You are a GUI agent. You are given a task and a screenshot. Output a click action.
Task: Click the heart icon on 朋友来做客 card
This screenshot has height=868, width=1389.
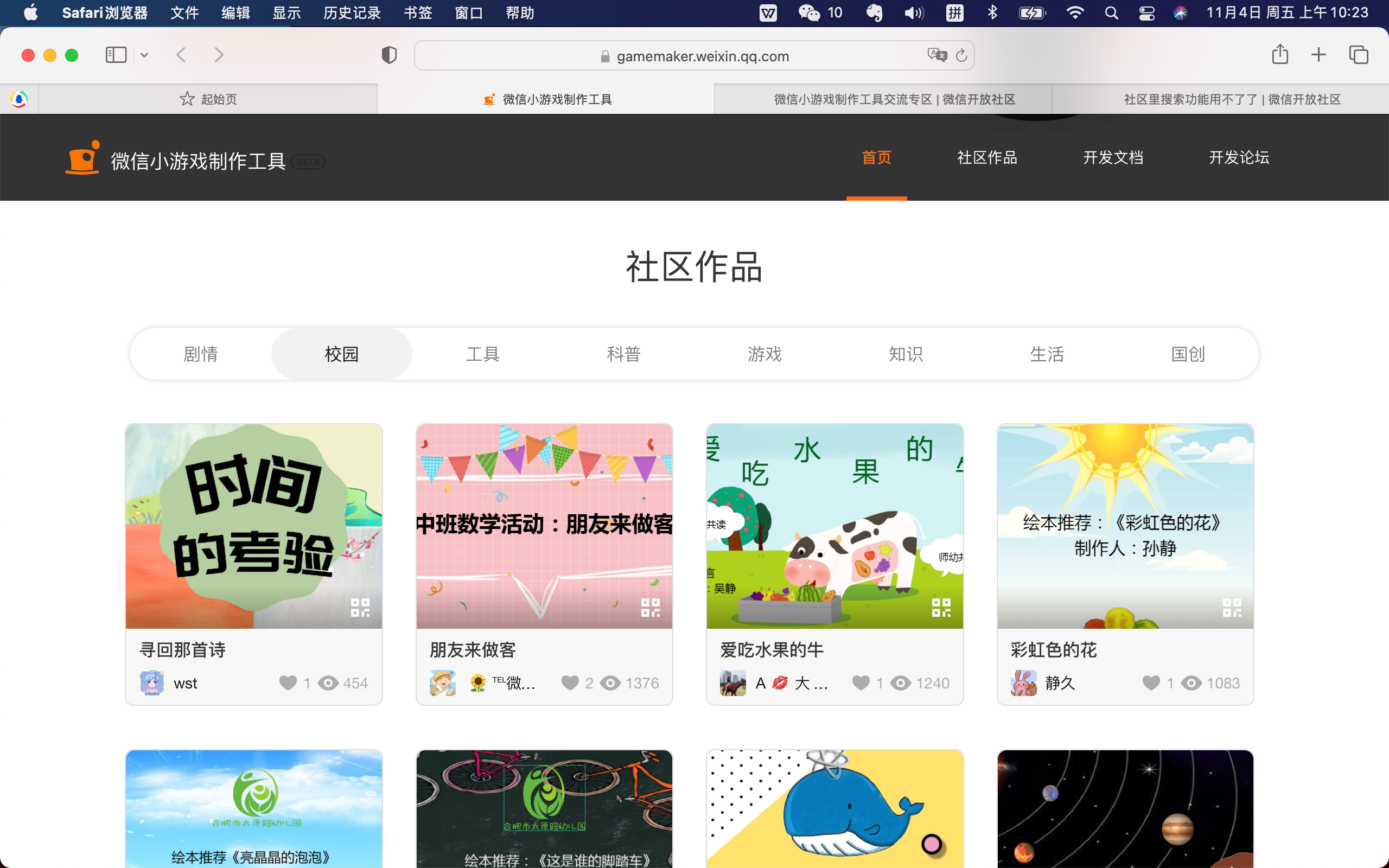pos(570,682)
